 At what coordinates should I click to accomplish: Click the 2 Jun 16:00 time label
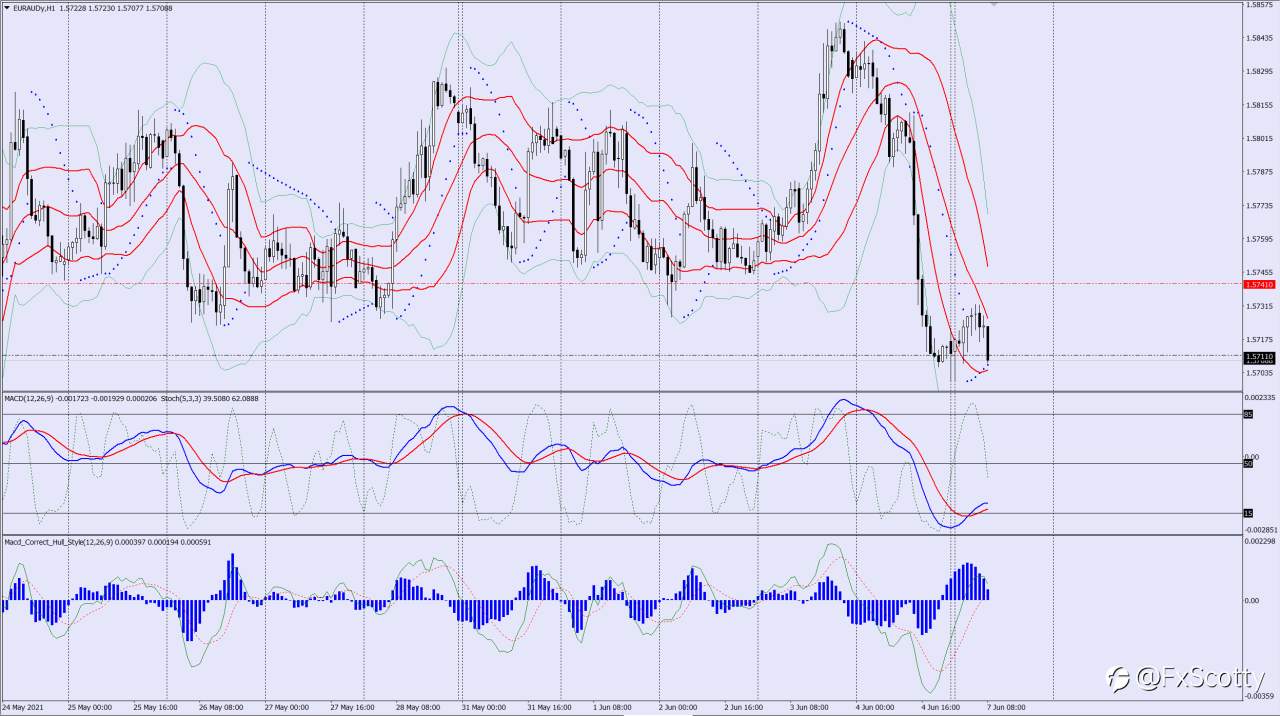coord(746,708)
